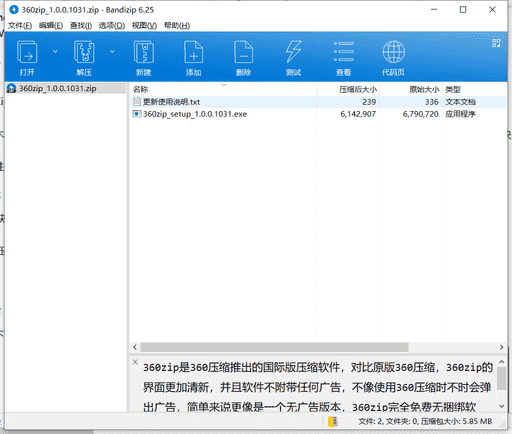Select the 更新使用说明.txt file row
Image resolution: width=512 pixels, height=434 pixels.
pos(318,102)
